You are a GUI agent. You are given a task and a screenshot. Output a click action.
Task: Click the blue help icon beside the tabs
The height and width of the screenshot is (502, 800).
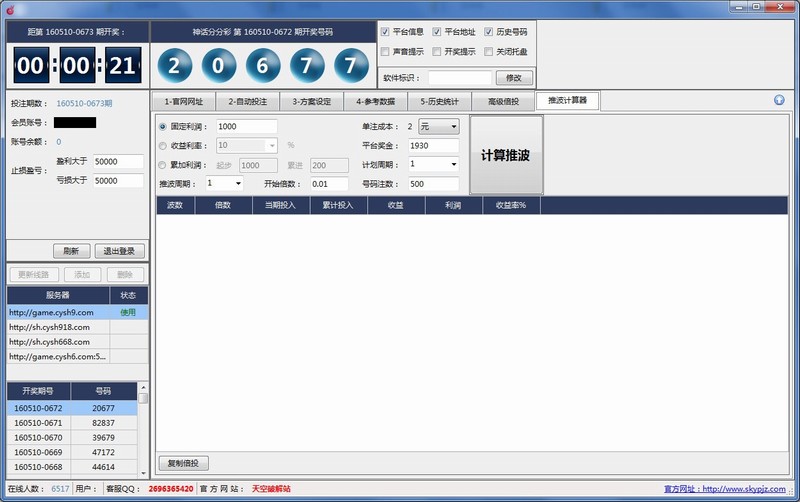point(778,100)
